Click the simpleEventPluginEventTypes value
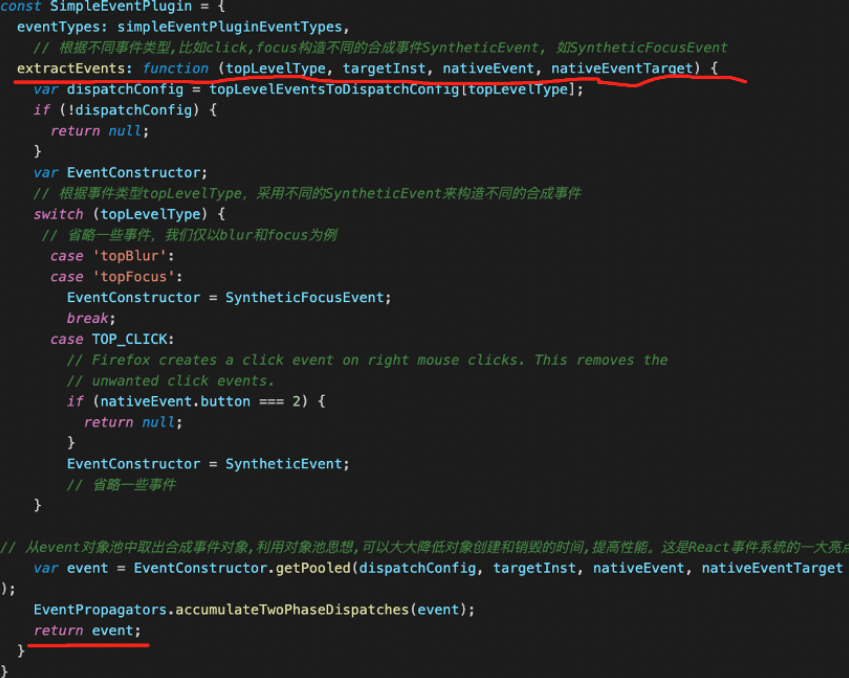 230,27
